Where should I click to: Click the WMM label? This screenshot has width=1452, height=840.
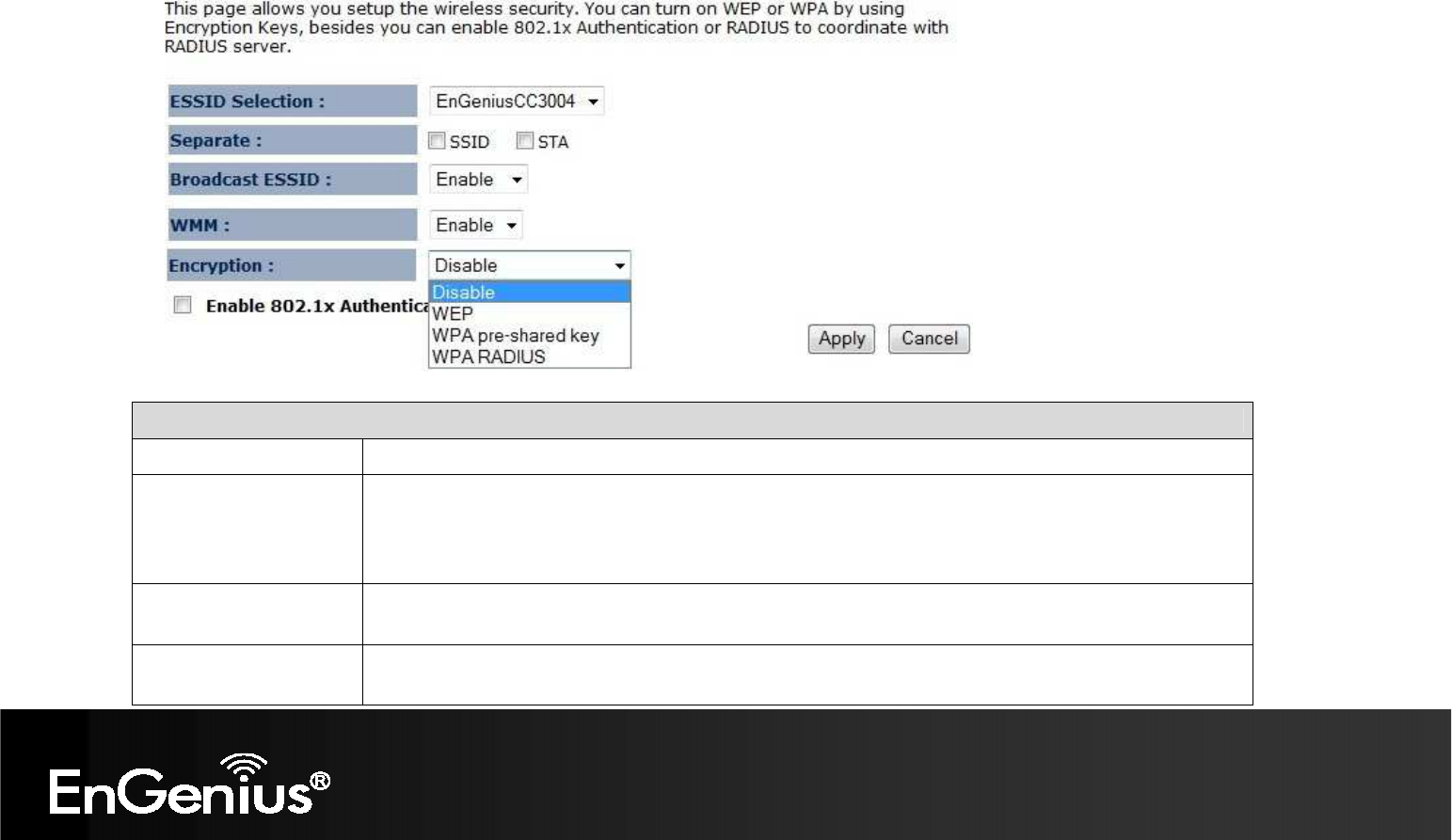(199, 226)
